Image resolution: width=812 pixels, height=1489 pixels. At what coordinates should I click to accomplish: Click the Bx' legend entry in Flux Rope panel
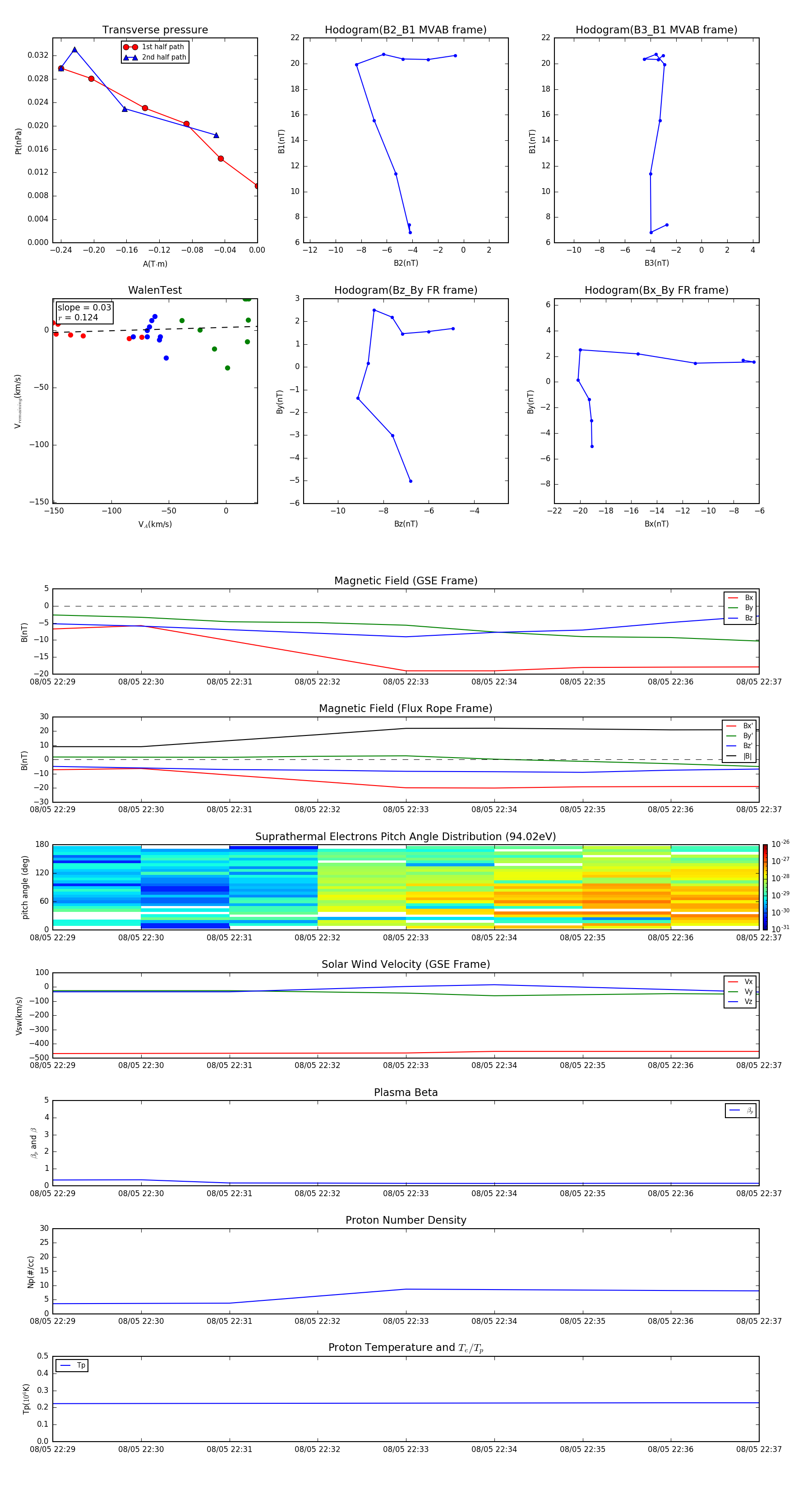click(739, 726)
